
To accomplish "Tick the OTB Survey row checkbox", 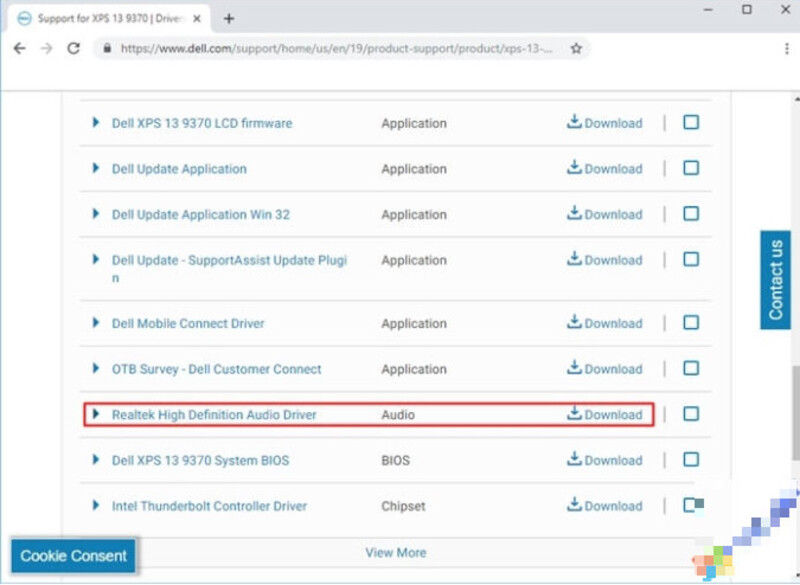I will [x=691, y=368].
